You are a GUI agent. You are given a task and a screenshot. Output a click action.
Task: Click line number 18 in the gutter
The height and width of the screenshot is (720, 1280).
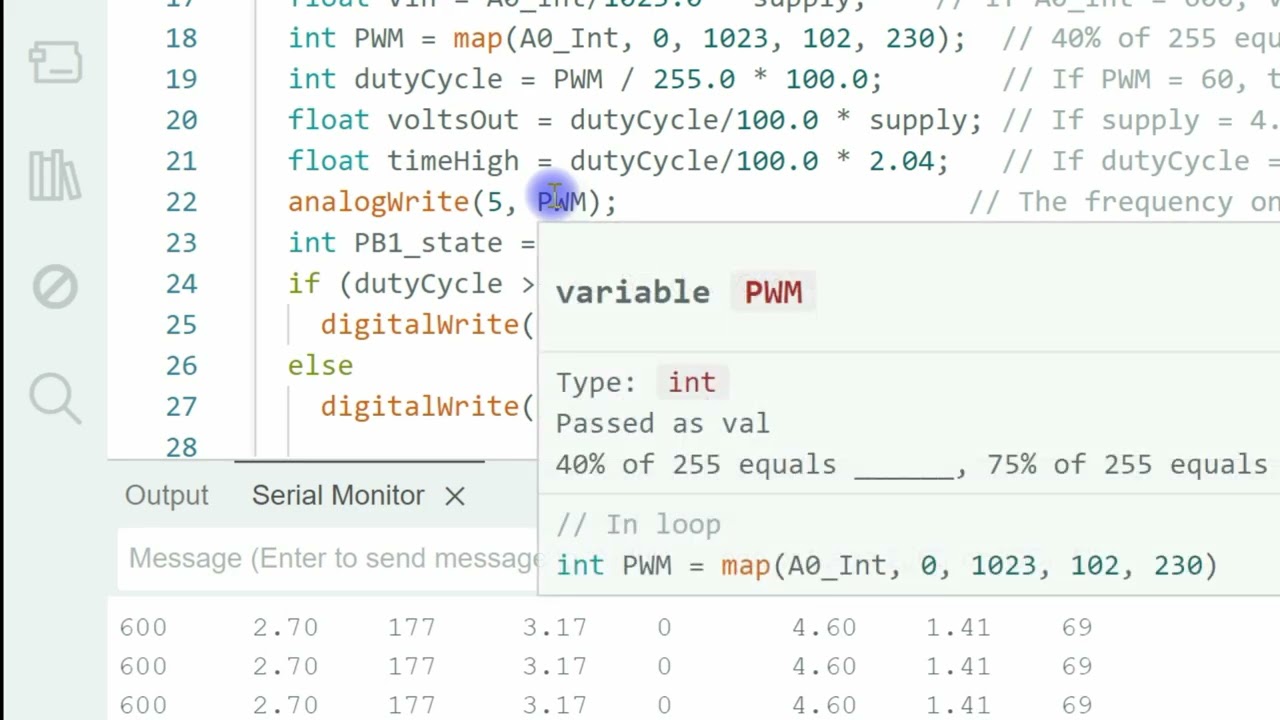click(x=181, y=38)
